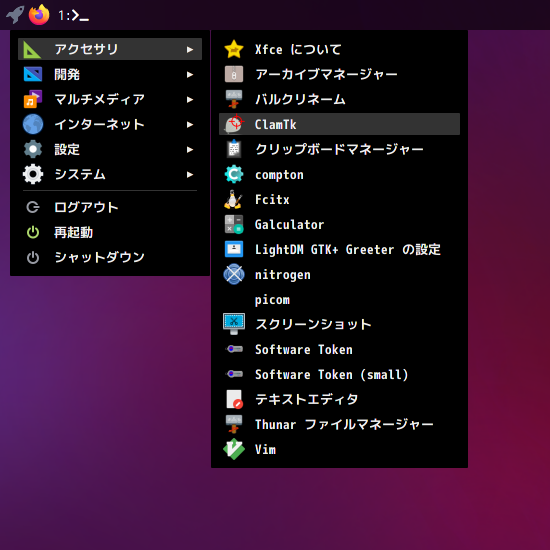The image size is (550, 550).
Task: Open Software Token (small) entry
Action: click(x=339, y=374)
